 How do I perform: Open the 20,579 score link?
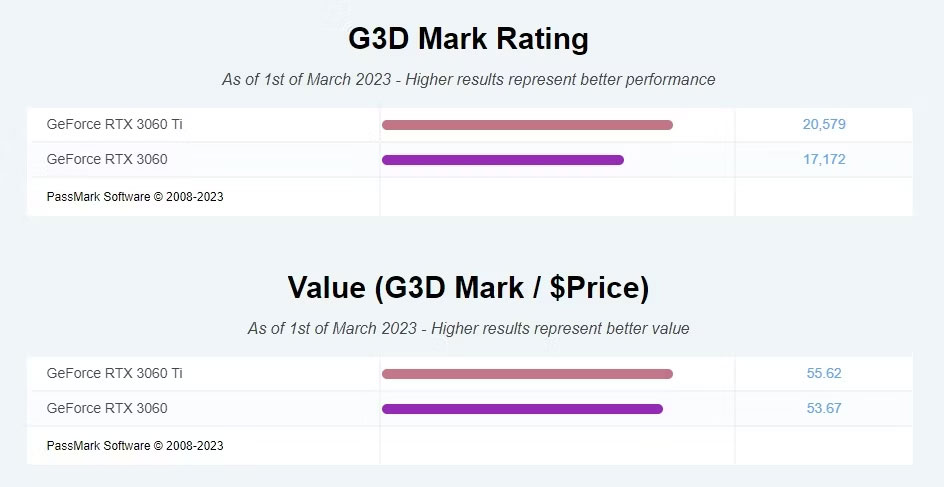tap(824, 125)
